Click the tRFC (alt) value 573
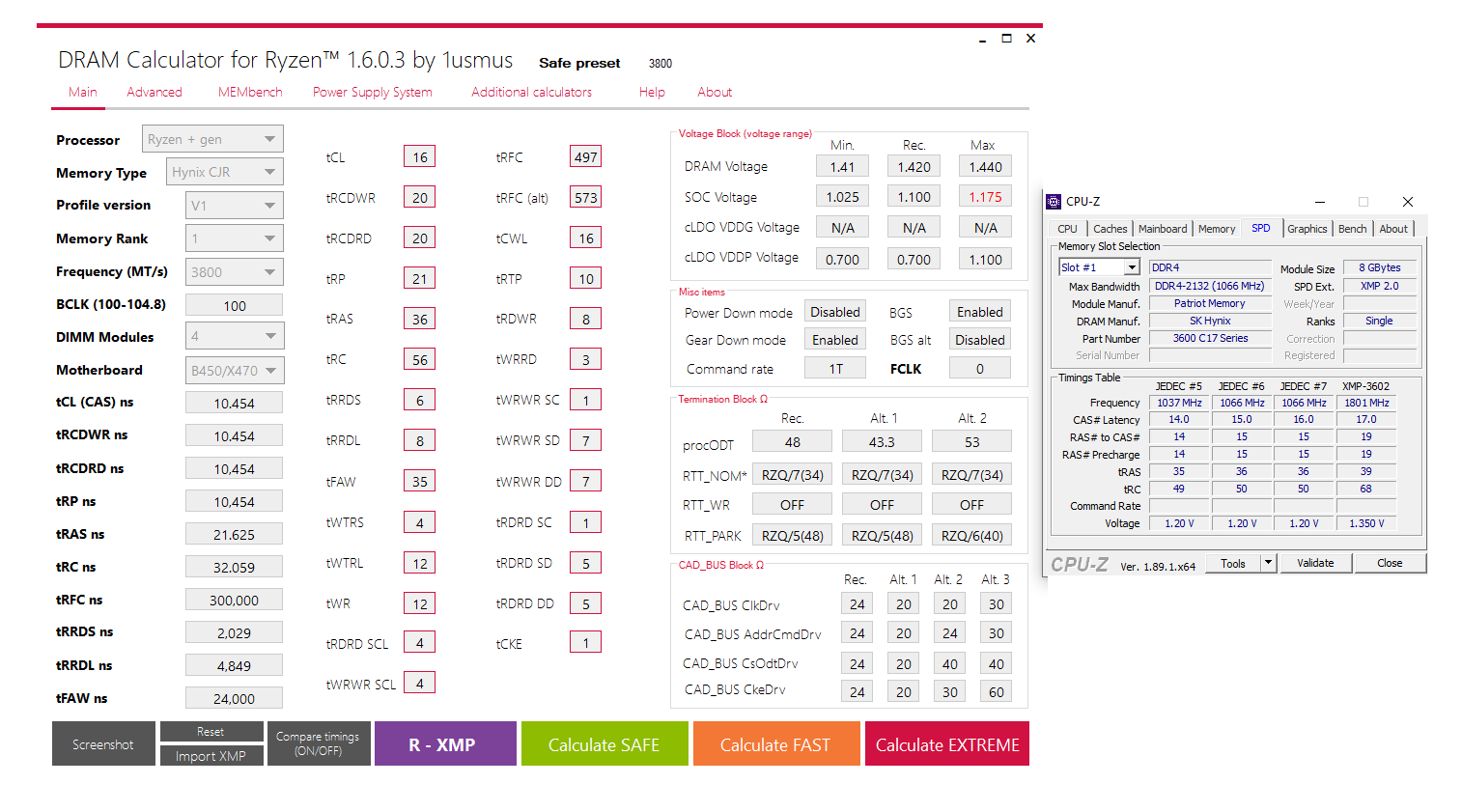This screenshot has width=1462, height=812. 586,197
